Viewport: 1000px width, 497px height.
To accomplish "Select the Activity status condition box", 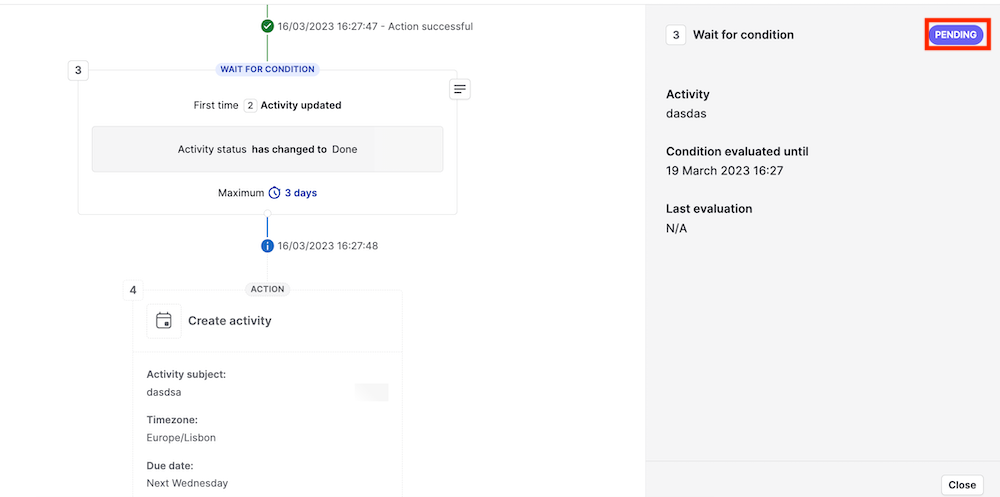I will click(x=267, y=149).
